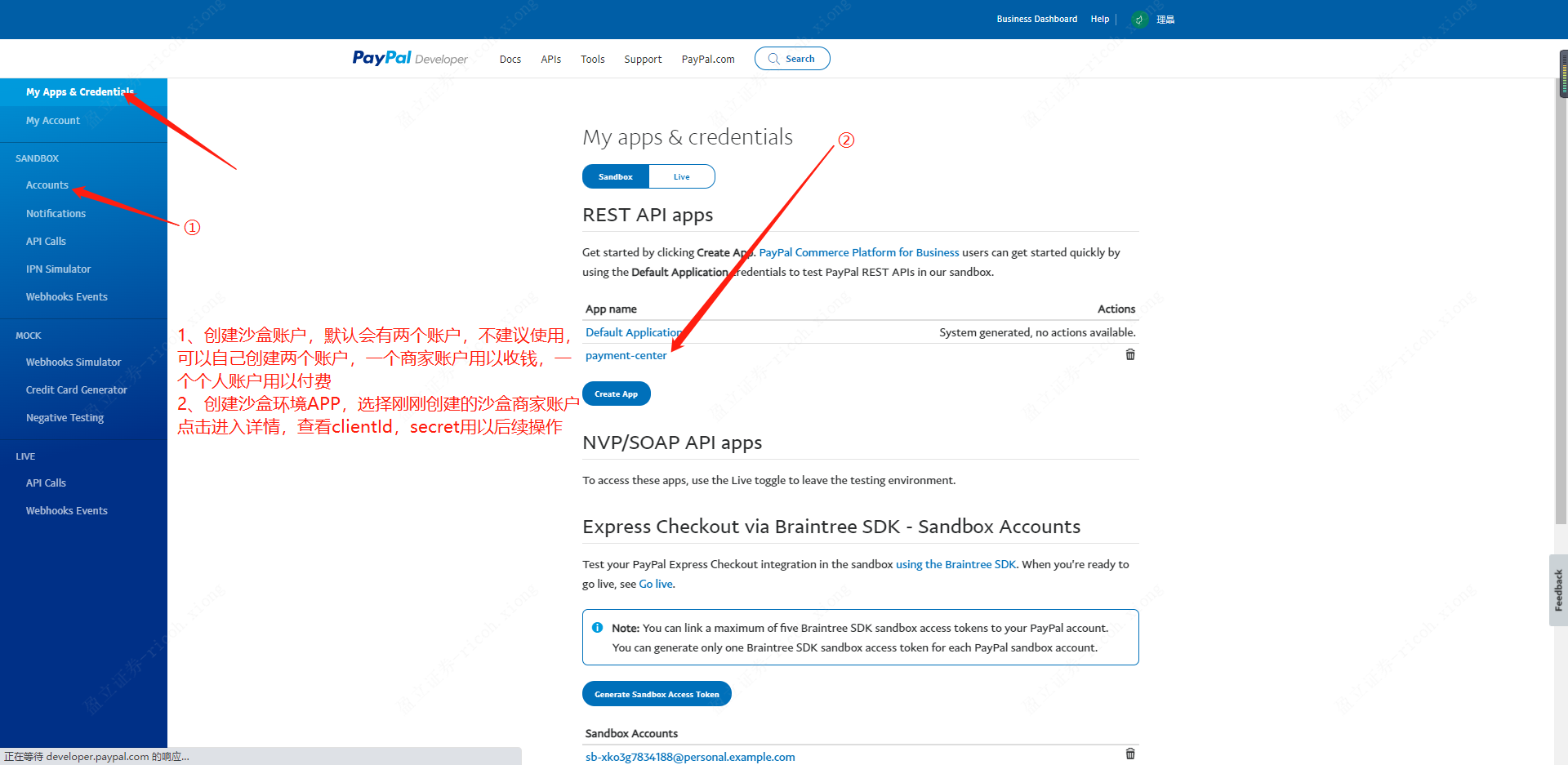The image size is (1568, 765).
Task: Open the Help link in top bar
Action: click(x=1100, y=19)
